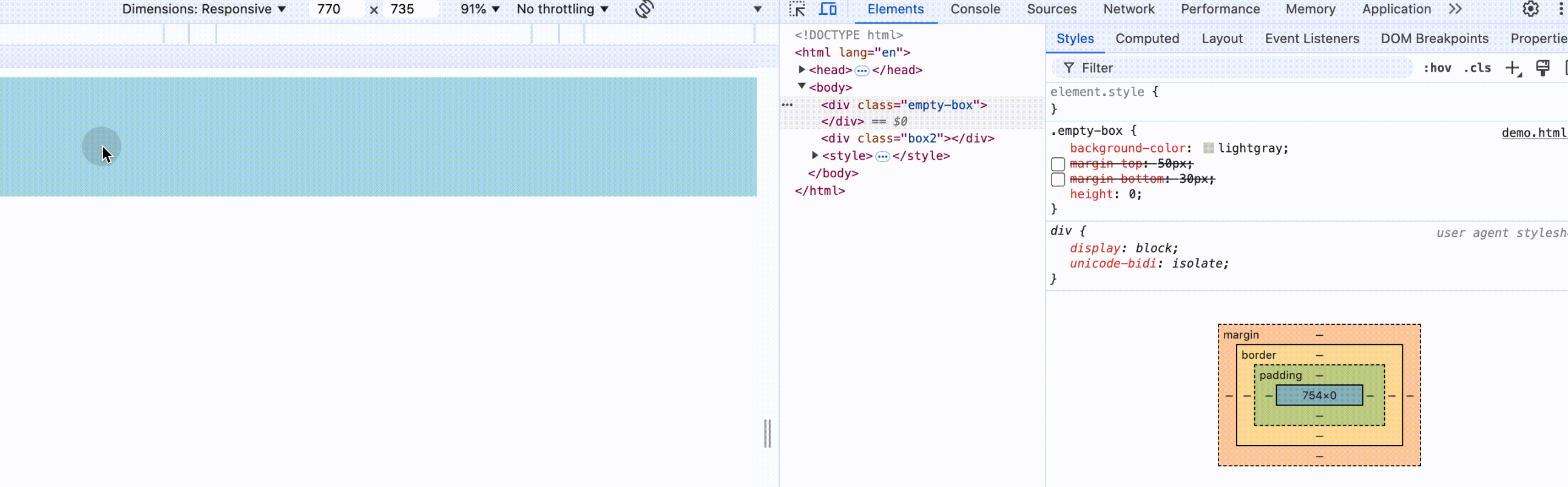The width and height of the screenshot is (1568, 487).
Task: Open the Dimensions Responsive dropdown
Action: (204, 9)
